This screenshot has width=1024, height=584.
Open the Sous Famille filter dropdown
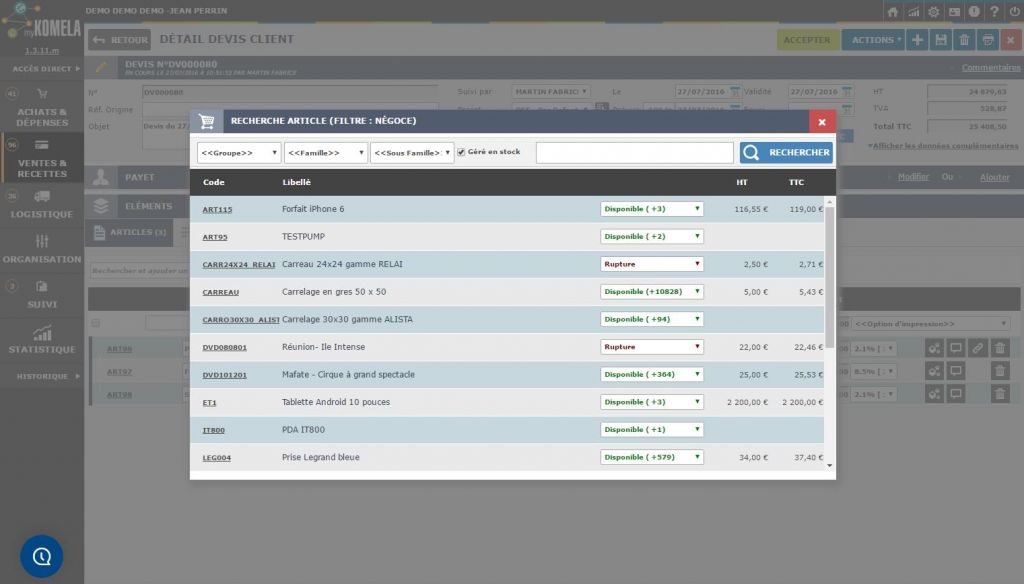411,153
